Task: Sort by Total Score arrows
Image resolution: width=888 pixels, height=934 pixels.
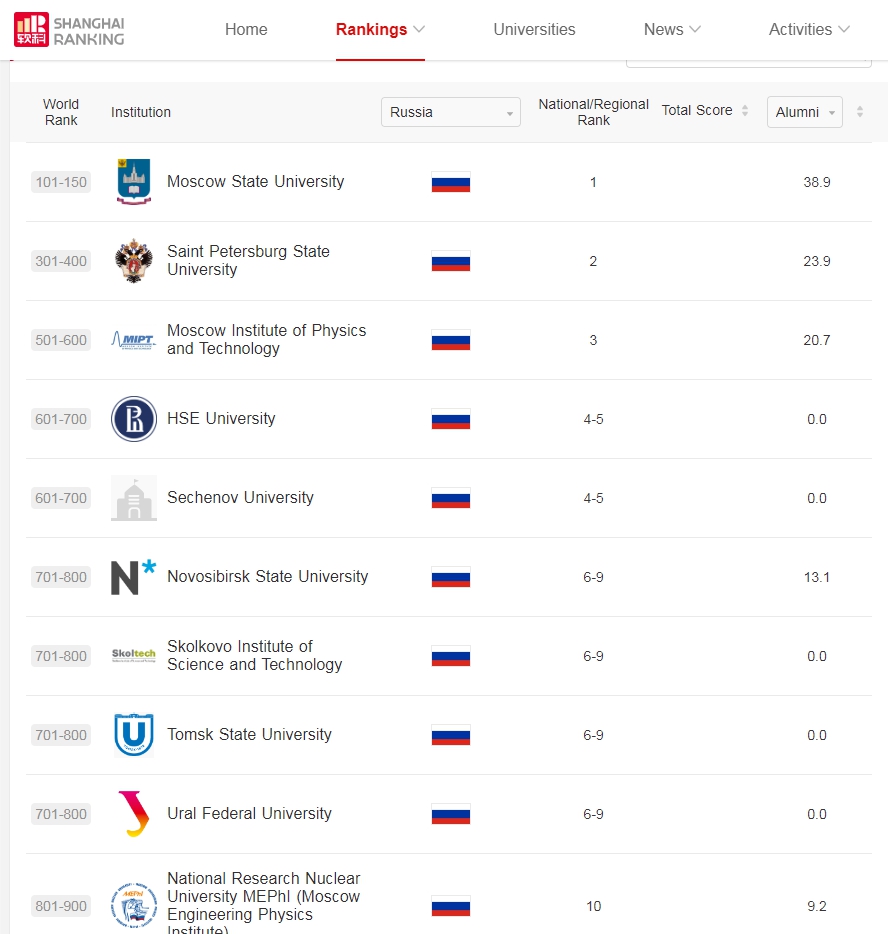Action: pyautogui.click(x=744, y=111)
